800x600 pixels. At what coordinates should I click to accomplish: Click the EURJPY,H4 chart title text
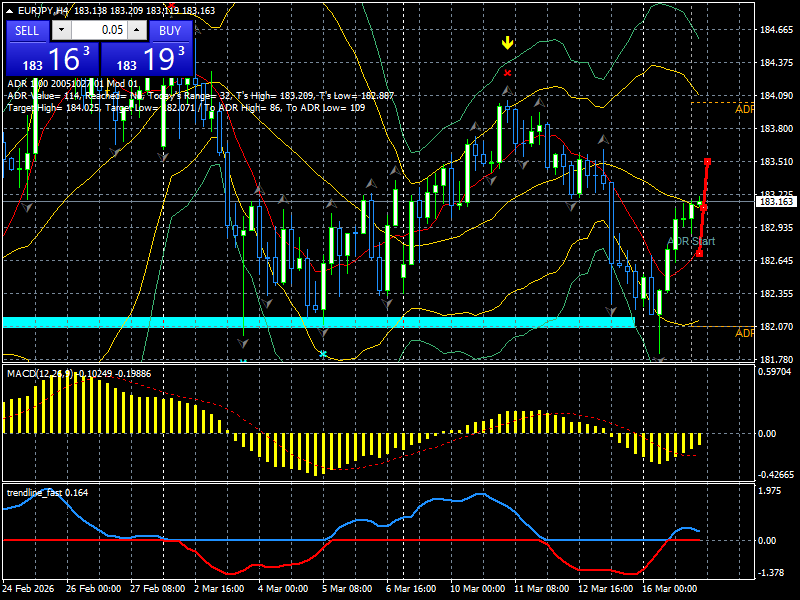(41, 10)
